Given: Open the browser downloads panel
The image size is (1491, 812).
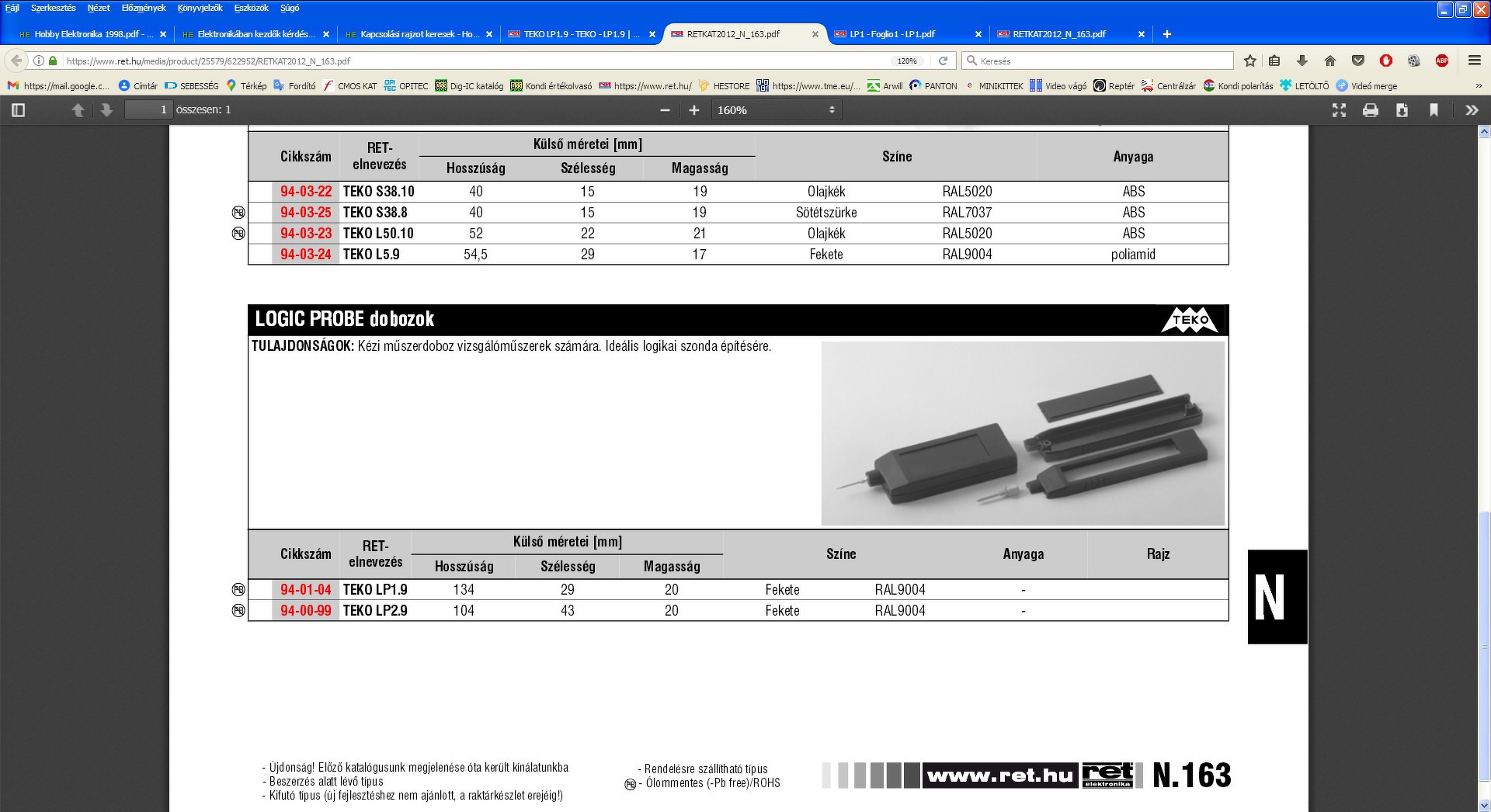Looking at the screenshot, I should click(1302, 61).
